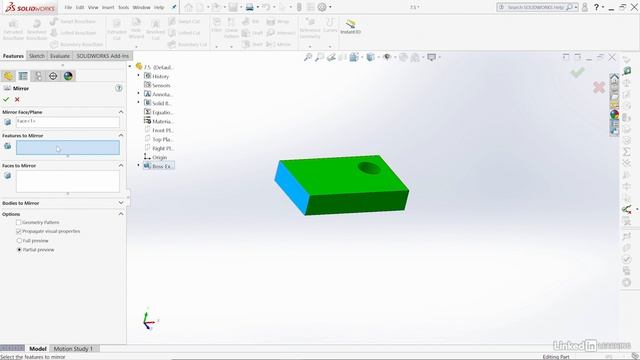Screen dimensions: 640x360
Task: Confirm with large green check in viewport
Action: pyautogui.click(x=578, y=73)
